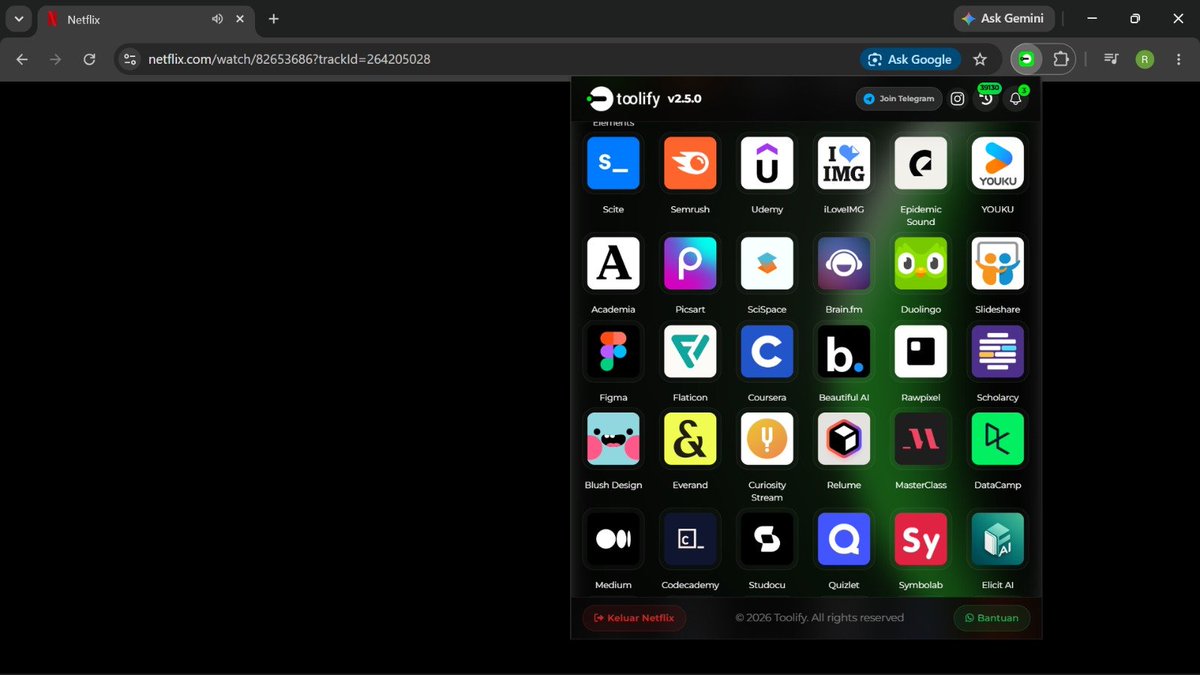Select the SciSpace icon
The height and width of the screenshot is (675, 1200).
tap(767, 263)
